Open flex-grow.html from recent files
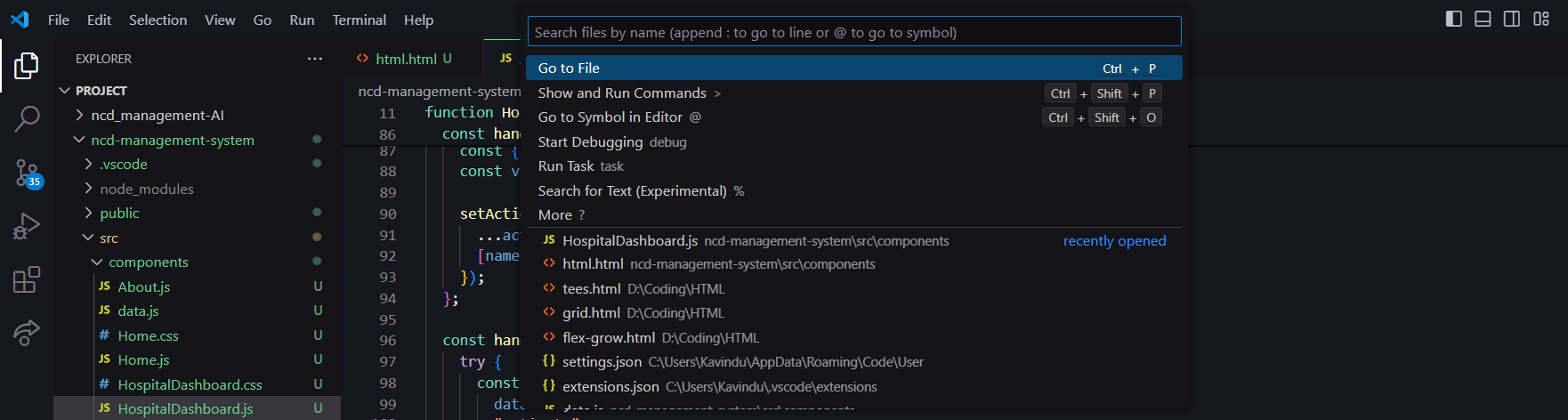 (854, 337)
